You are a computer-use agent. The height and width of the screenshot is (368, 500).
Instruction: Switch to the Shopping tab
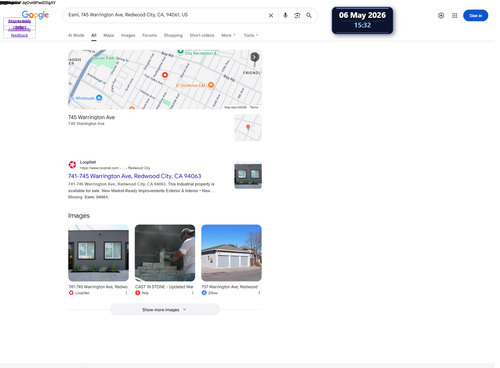point(173,35)
